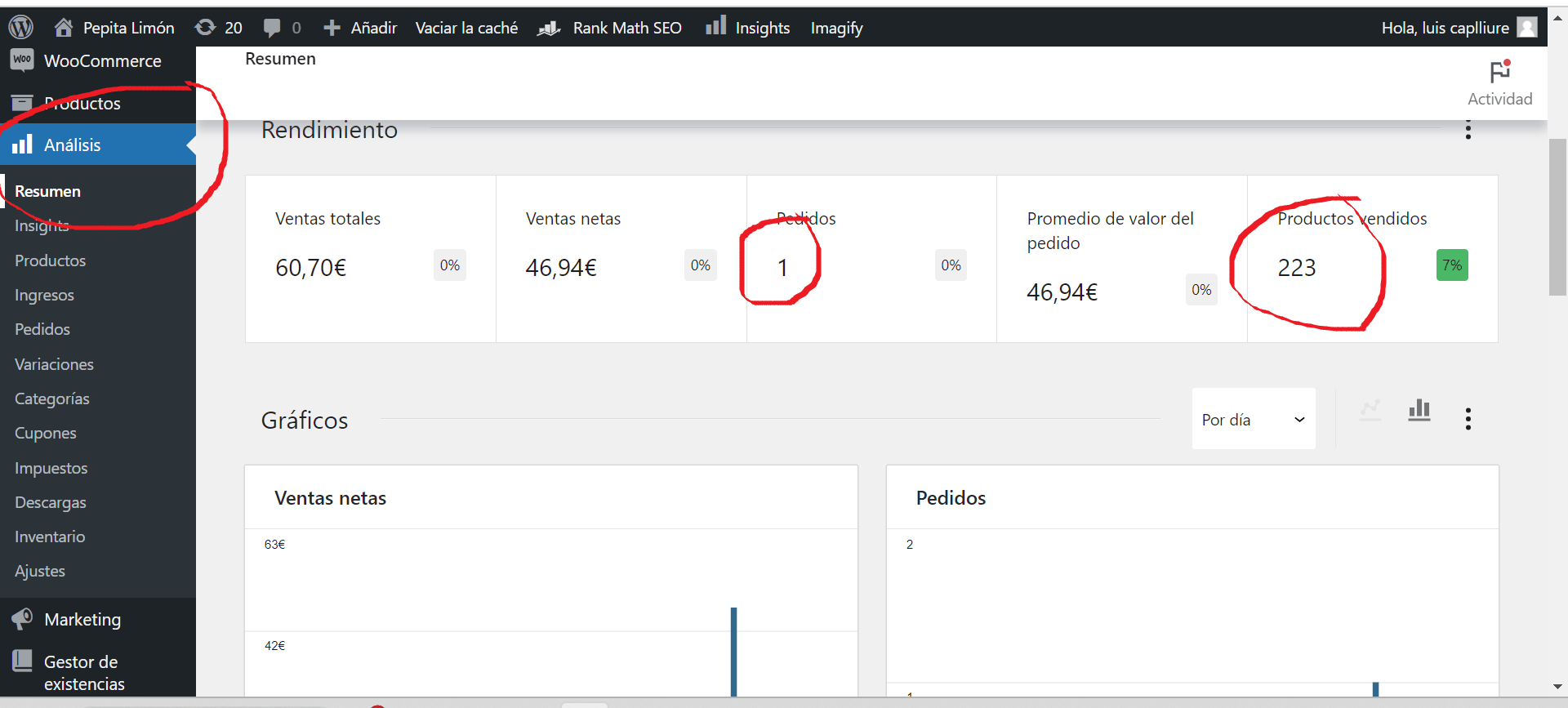Image resolution: width=1568 pixels, height=708 pixels.
Task: Click the 60,70€ total sales value
Action: tap(311, 268)
